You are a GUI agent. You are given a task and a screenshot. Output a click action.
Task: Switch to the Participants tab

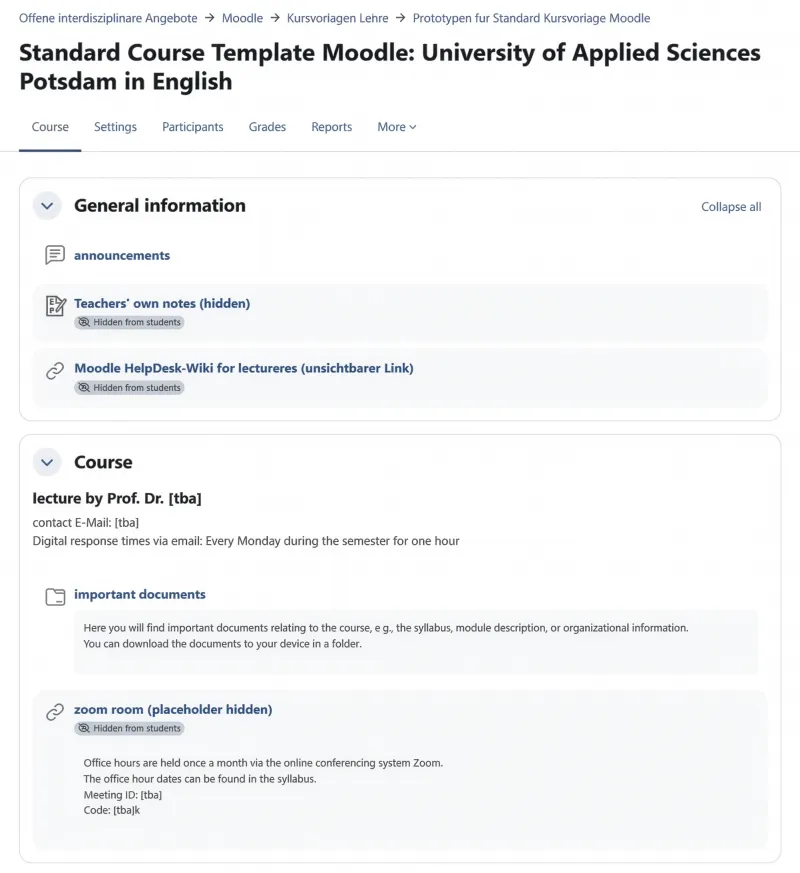coord(192,127)
